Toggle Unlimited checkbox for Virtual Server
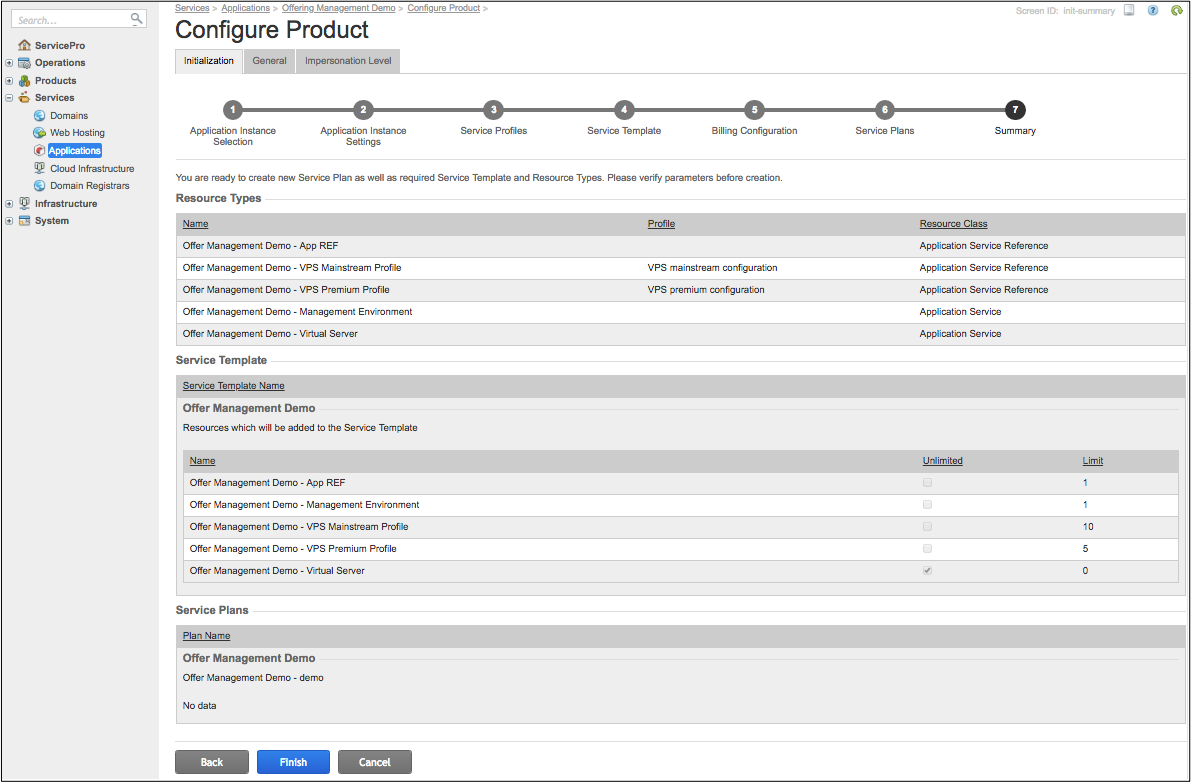The width and height of the screenshot is (1191, 782). point(927,571)
